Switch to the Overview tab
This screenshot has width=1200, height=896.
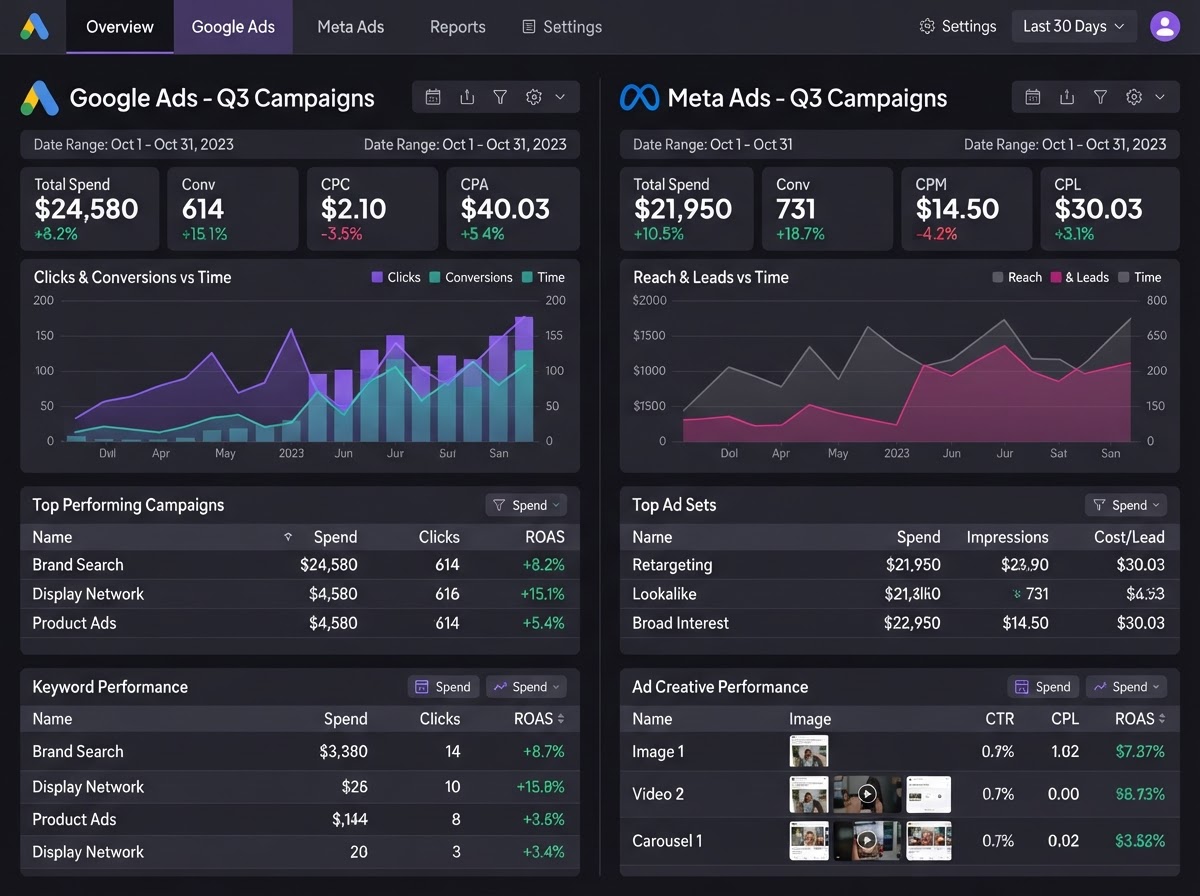(120, 27)
